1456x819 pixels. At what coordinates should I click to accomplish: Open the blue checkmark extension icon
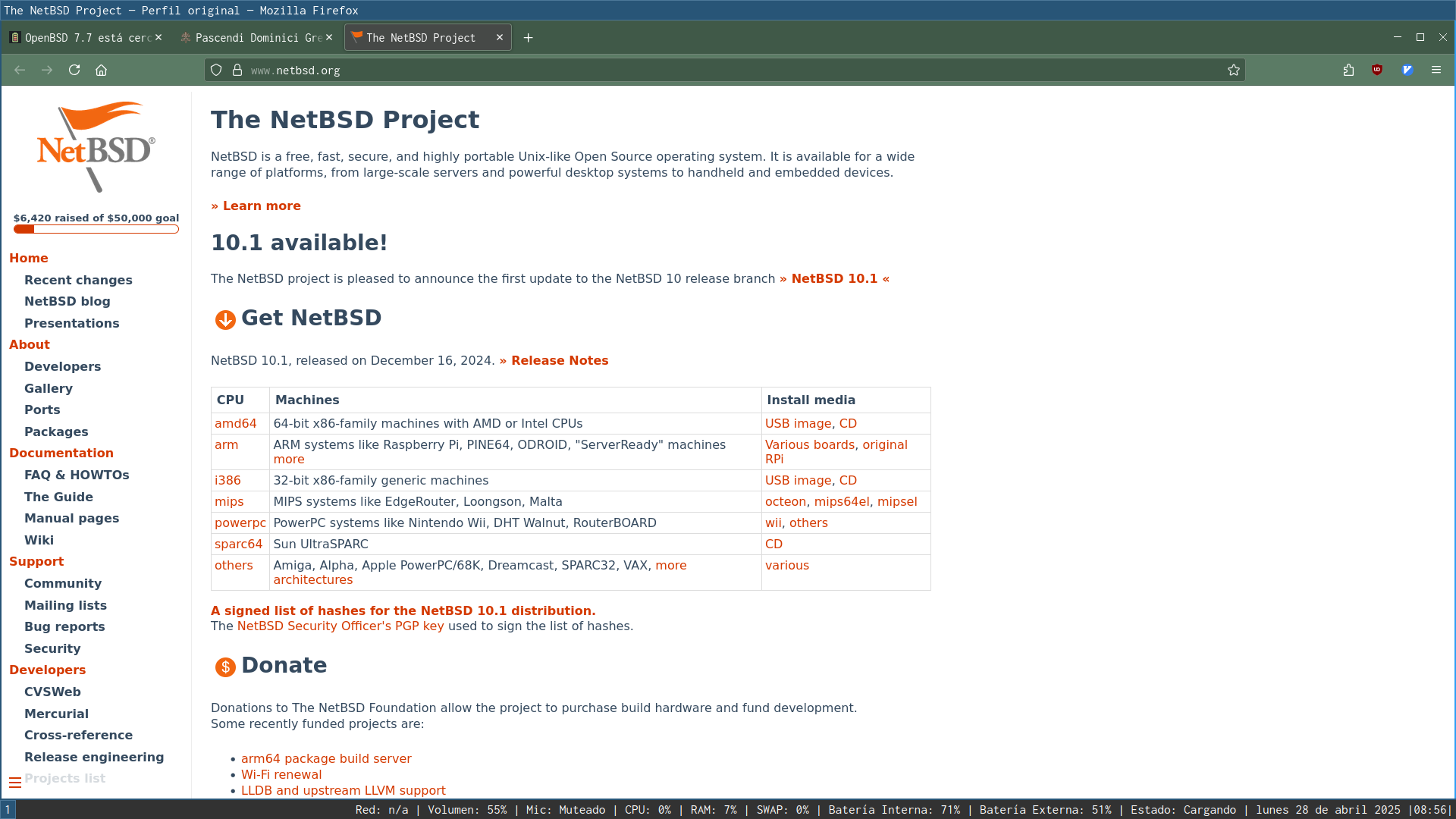click(x=1407, y=70)
